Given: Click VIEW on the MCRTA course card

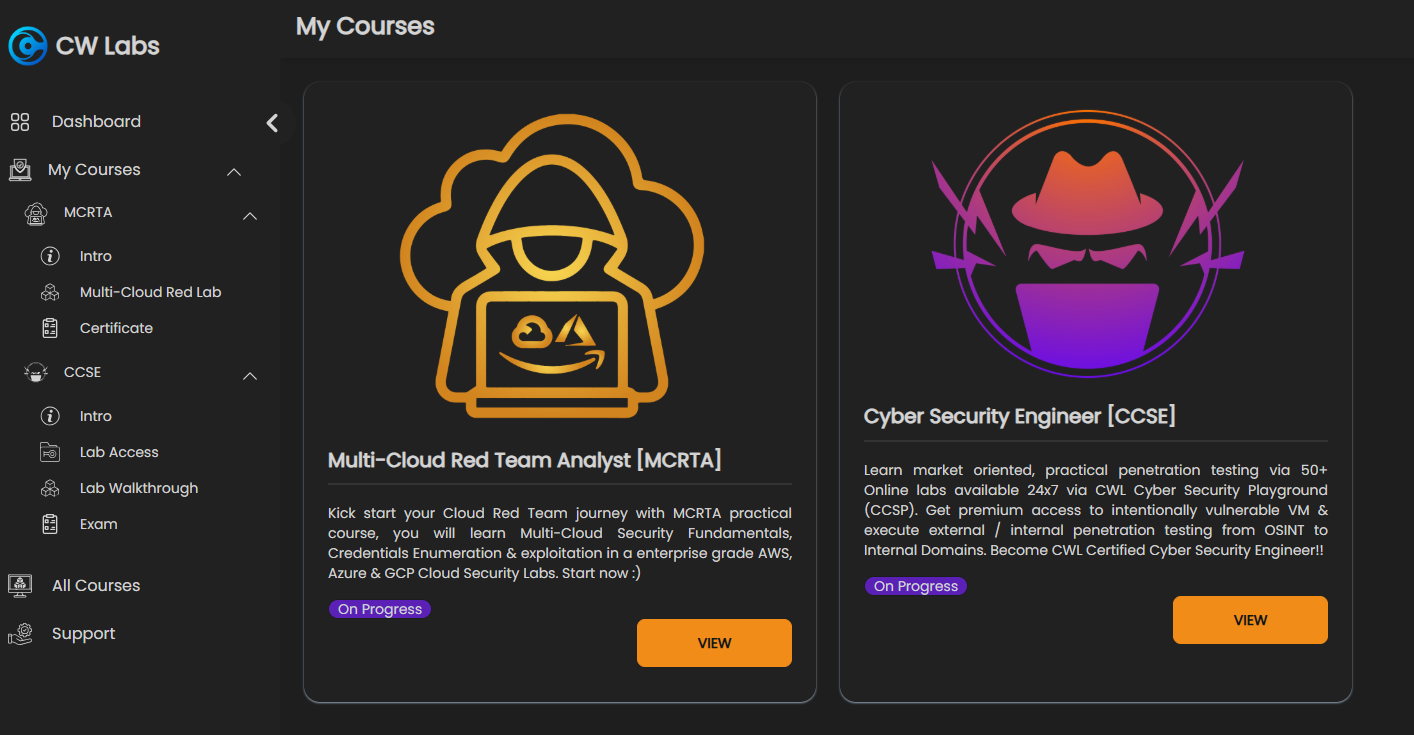Looking at the screenshot, I should coord(714,643).
